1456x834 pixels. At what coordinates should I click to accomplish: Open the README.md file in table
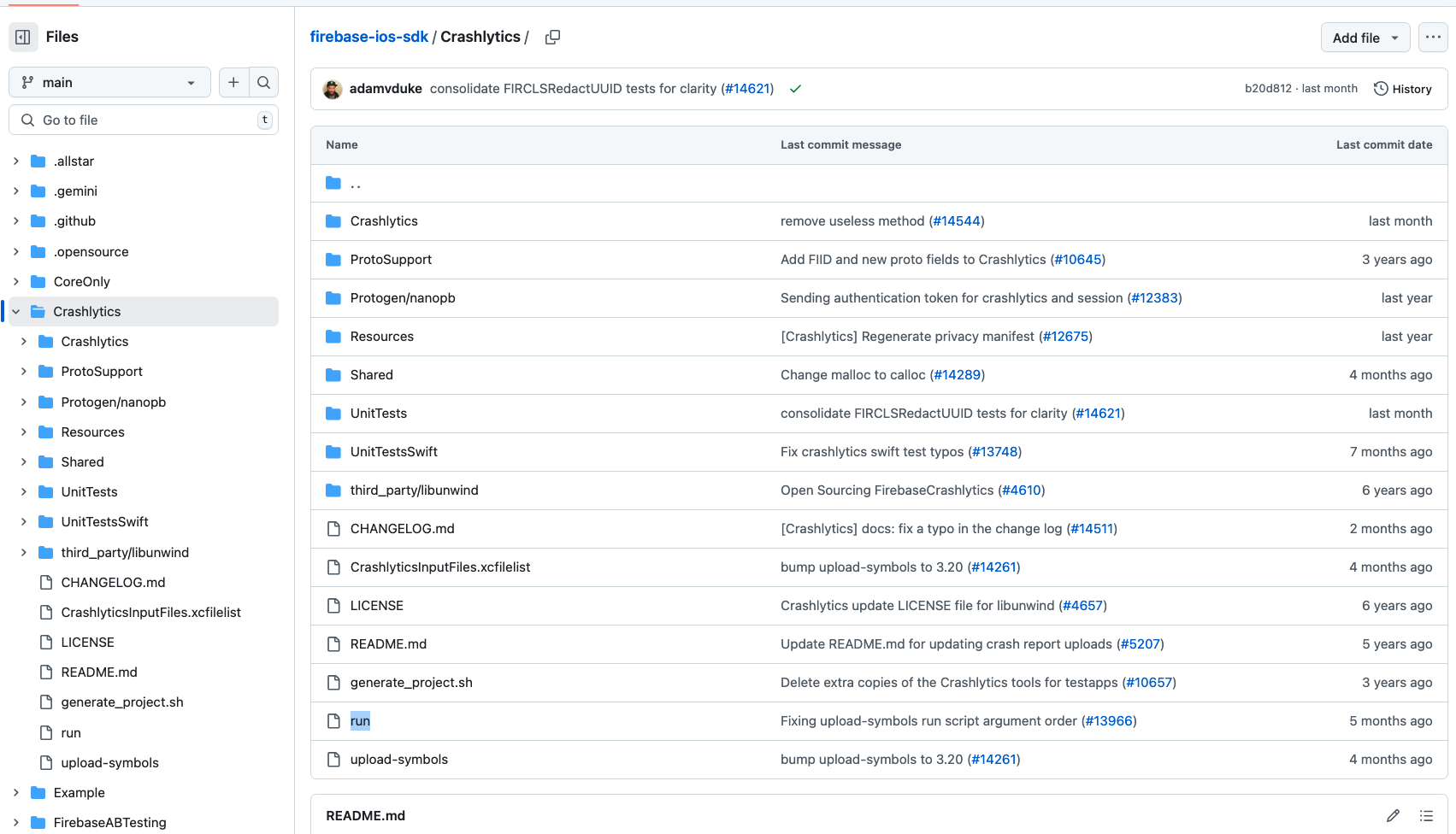388,644
